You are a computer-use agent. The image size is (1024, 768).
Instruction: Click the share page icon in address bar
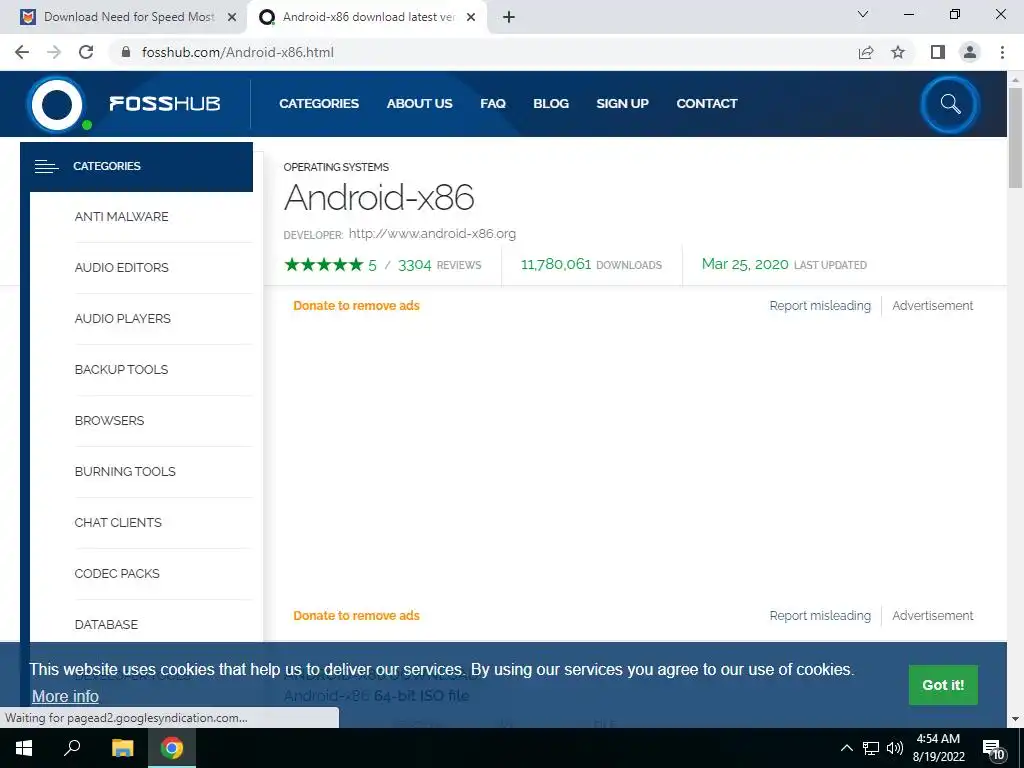[866, 52]
